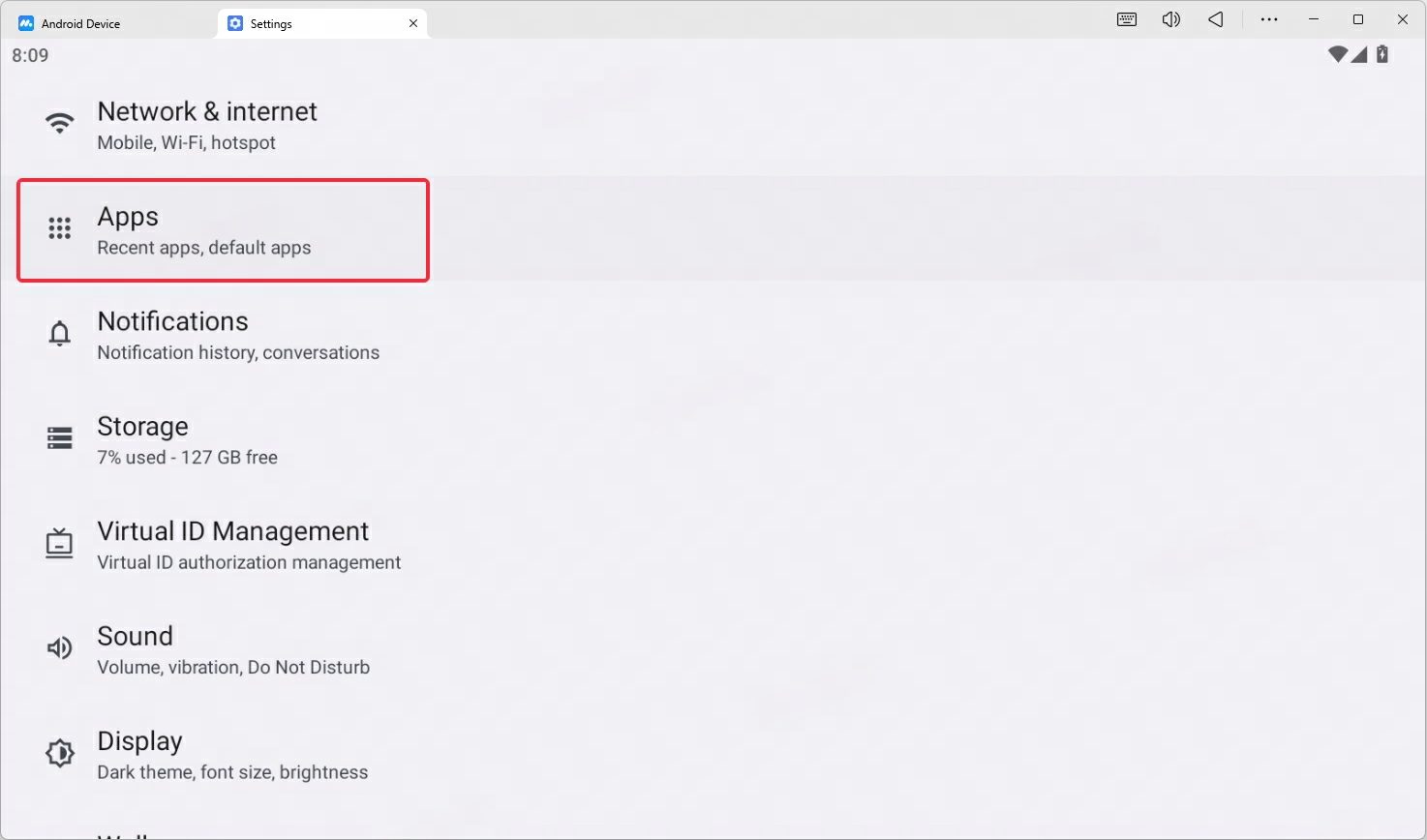Close the Settings tab
The width and height of the screenshot is (1427, 840).
(413, 23)
